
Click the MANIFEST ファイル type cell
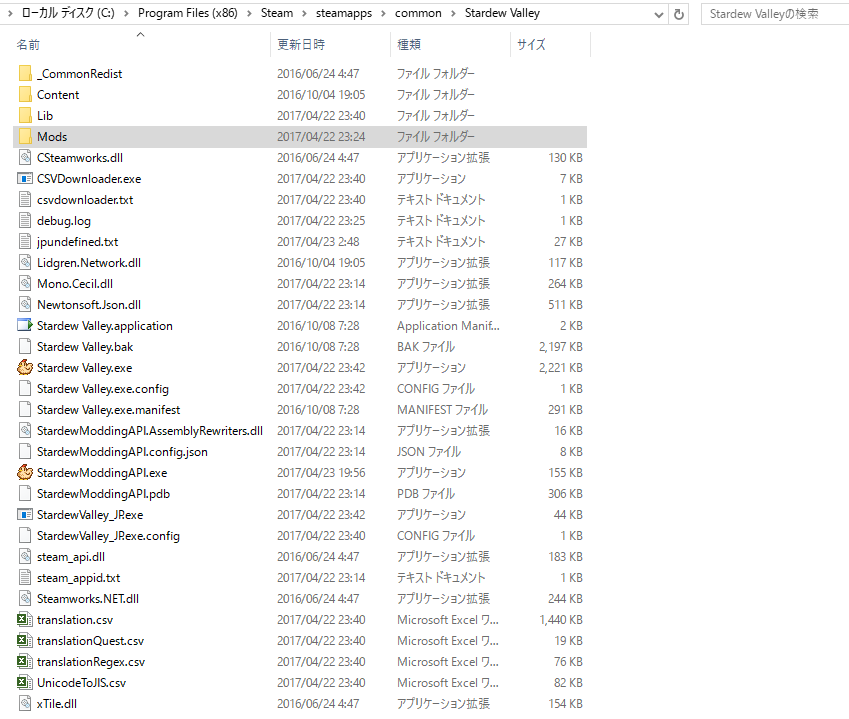(x=442, y=410)
